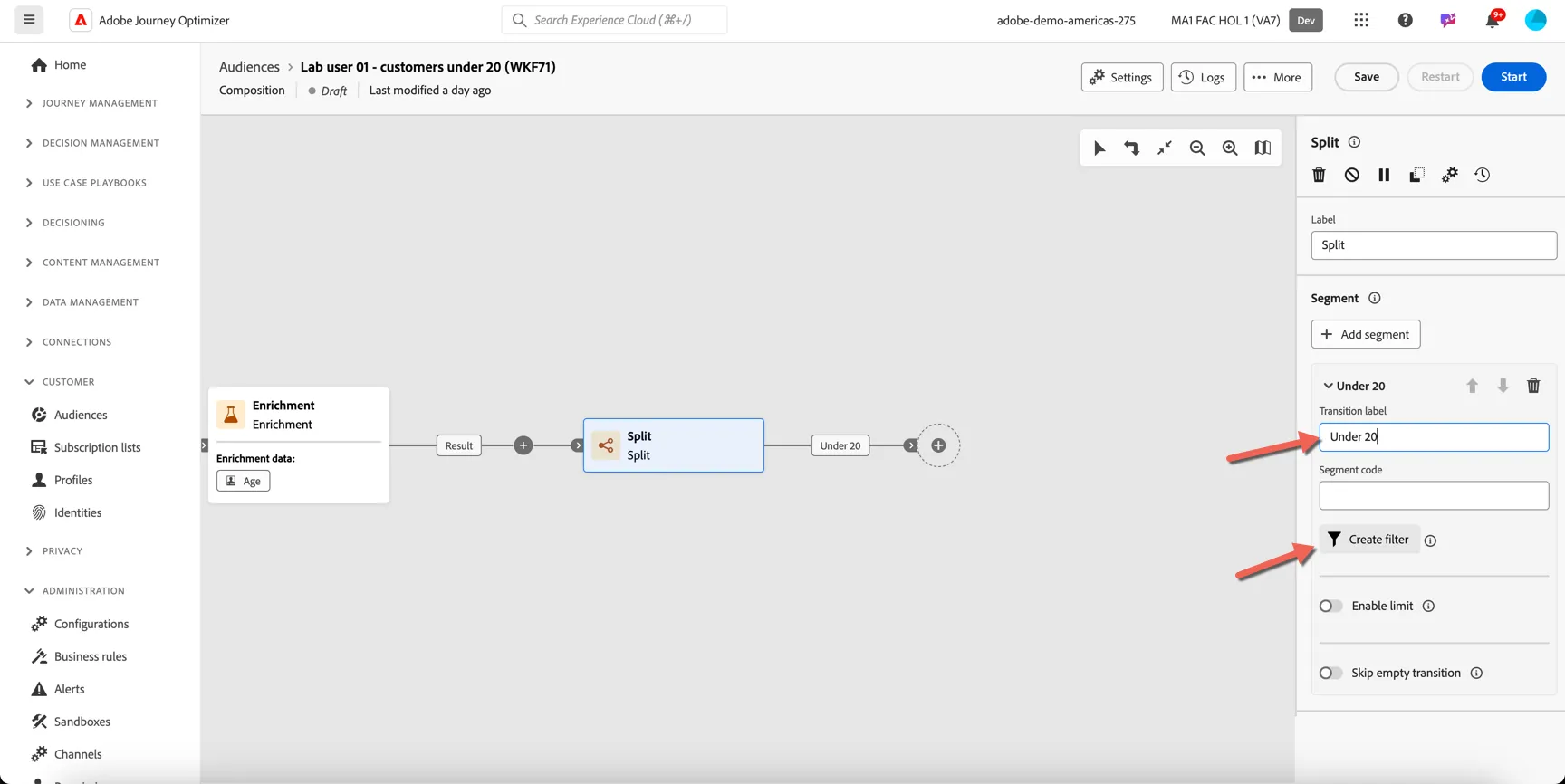Open the app switcher grid
Screen dimensions: 1565x784
pyautogui.click(x=1361, y=20)
